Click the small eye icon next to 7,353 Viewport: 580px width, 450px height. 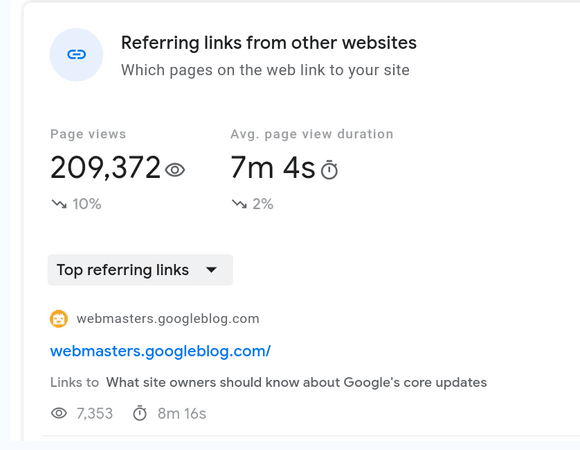click(59, 413)
